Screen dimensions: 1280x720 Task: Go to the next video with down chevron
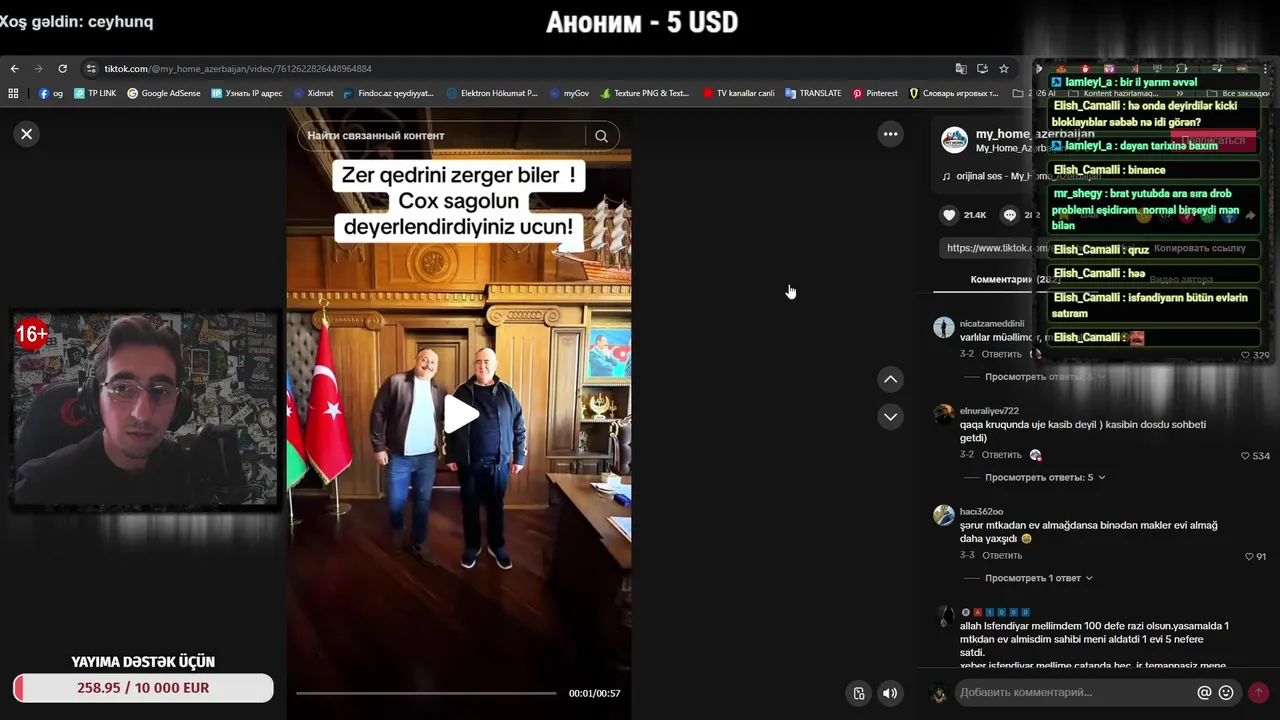890,417
